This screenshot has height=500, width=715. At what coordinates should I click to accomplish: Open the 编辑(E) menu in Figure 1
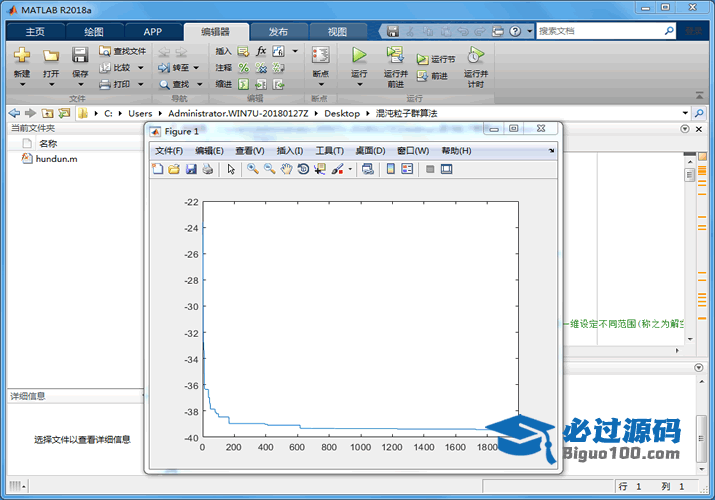[209, 151]
